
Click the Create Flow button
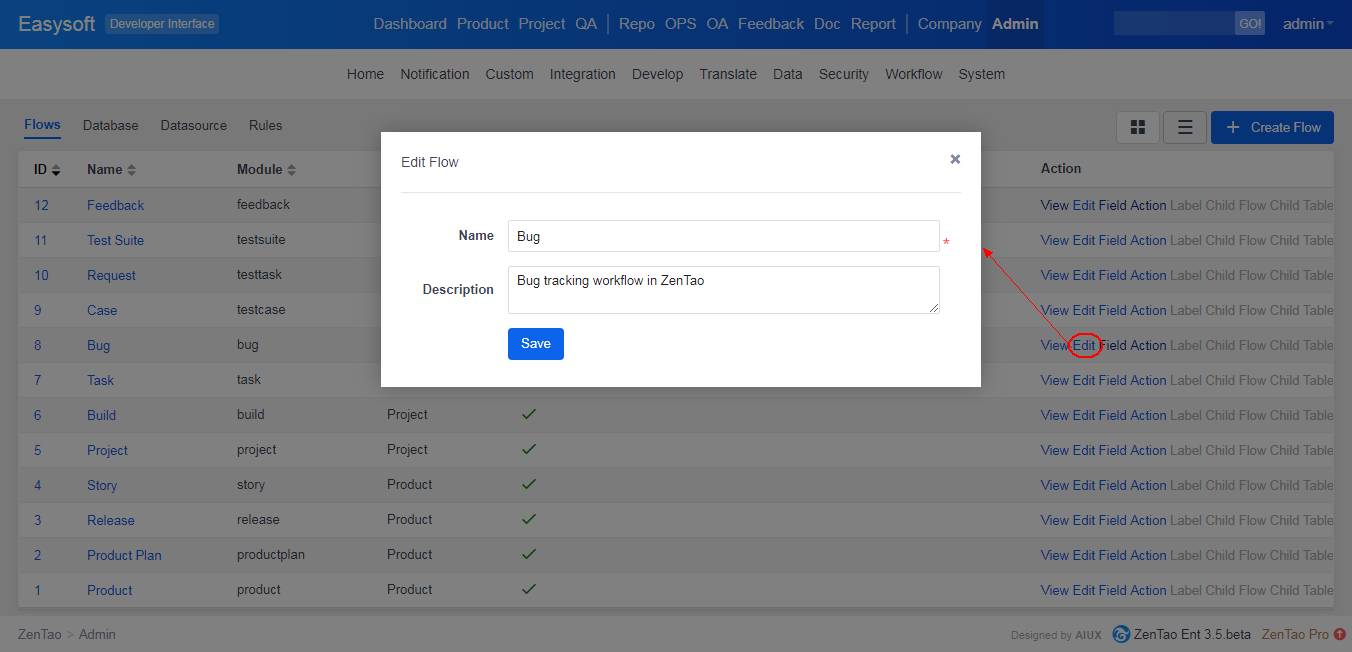[x=1272, y=127]
